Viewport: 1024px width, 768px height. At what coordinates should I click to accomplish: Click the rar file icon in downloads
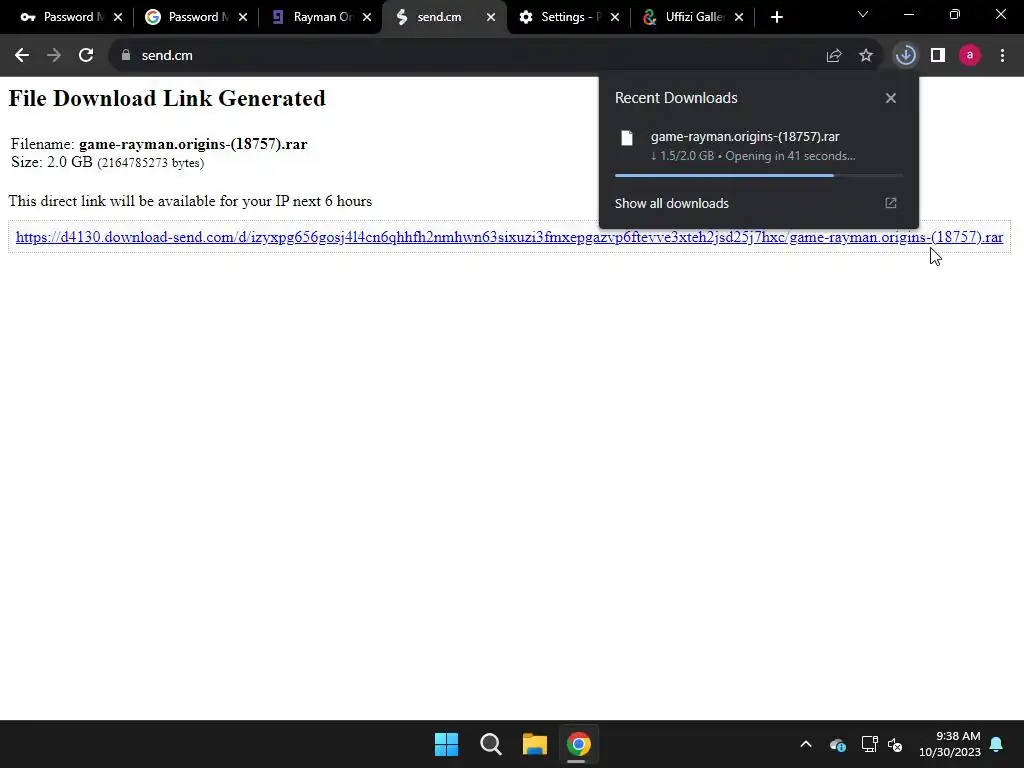[627, 138]
